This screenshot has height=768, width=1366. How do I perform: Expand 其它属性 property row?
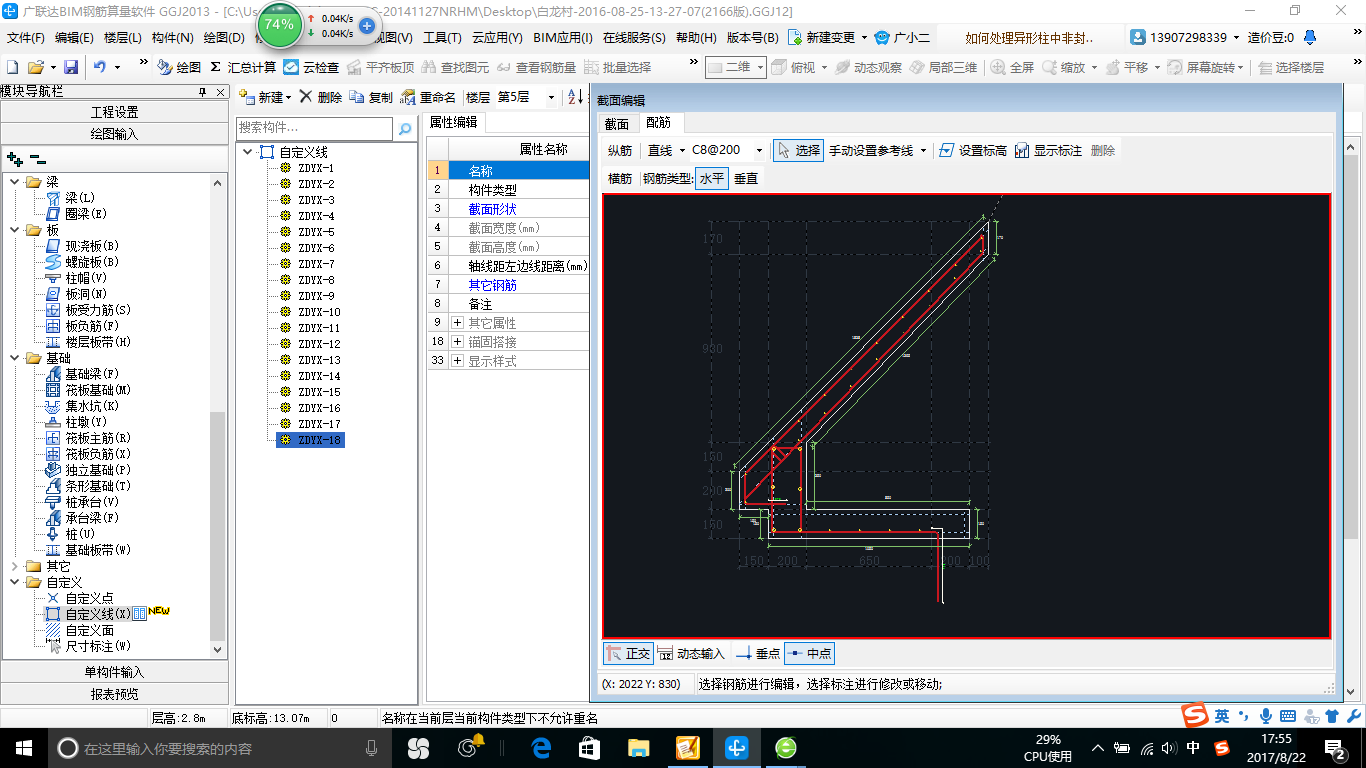457,323
